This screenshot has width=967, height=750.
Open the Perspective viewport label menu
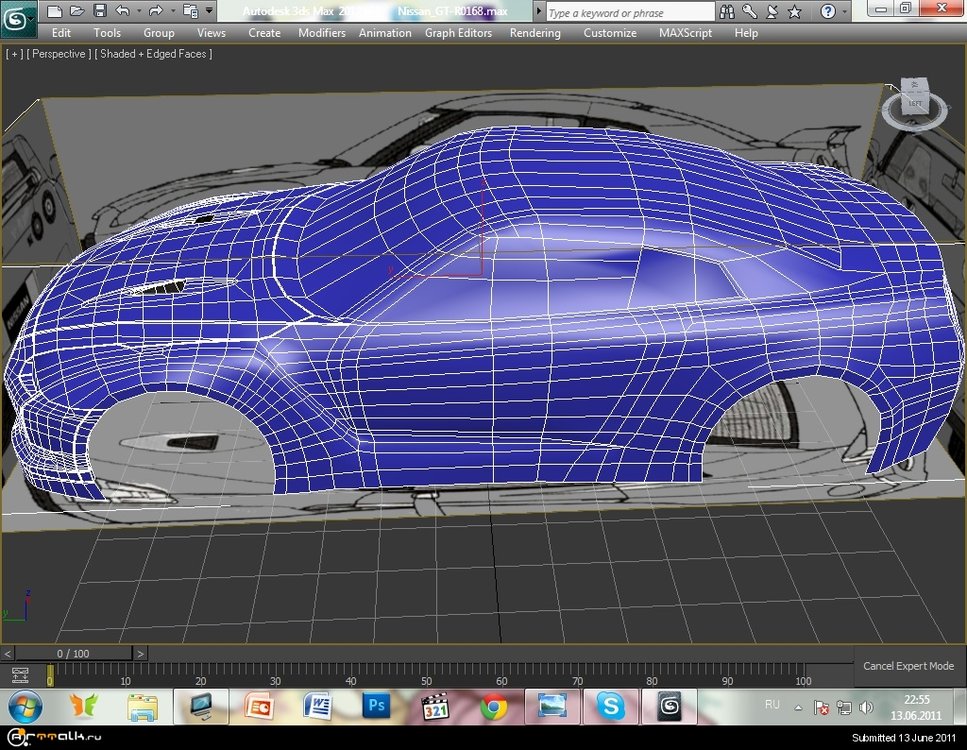tap(58, 54)
